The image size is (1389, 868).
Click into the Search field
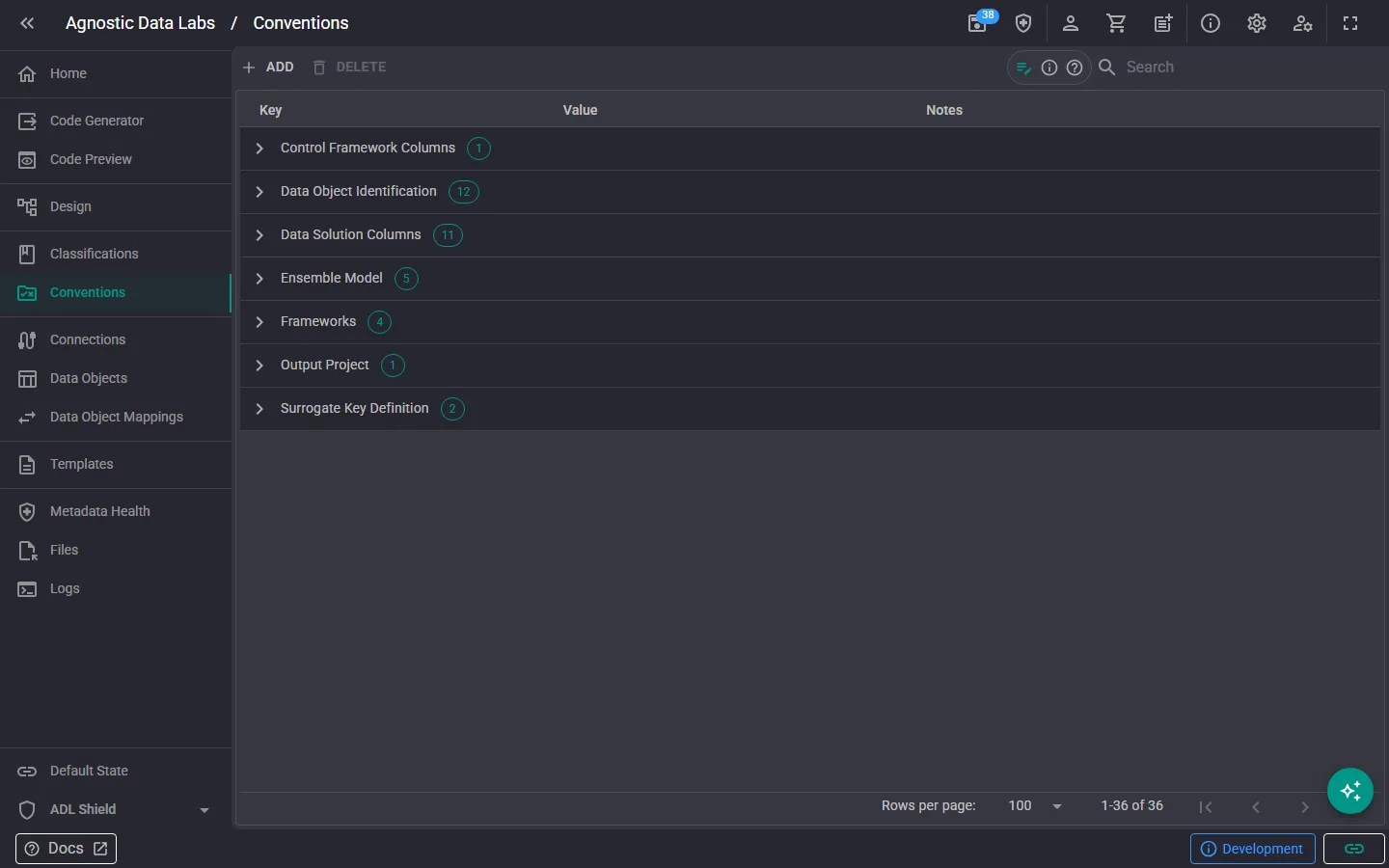[x=1249, y=68]
